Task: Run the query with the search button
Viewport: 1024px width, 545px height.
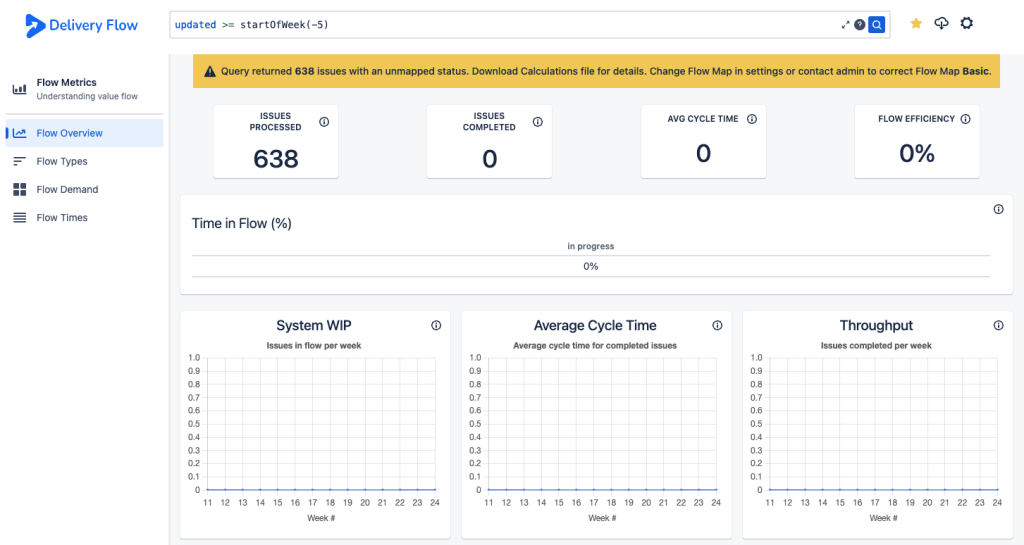Action: [x=876, y=25]
